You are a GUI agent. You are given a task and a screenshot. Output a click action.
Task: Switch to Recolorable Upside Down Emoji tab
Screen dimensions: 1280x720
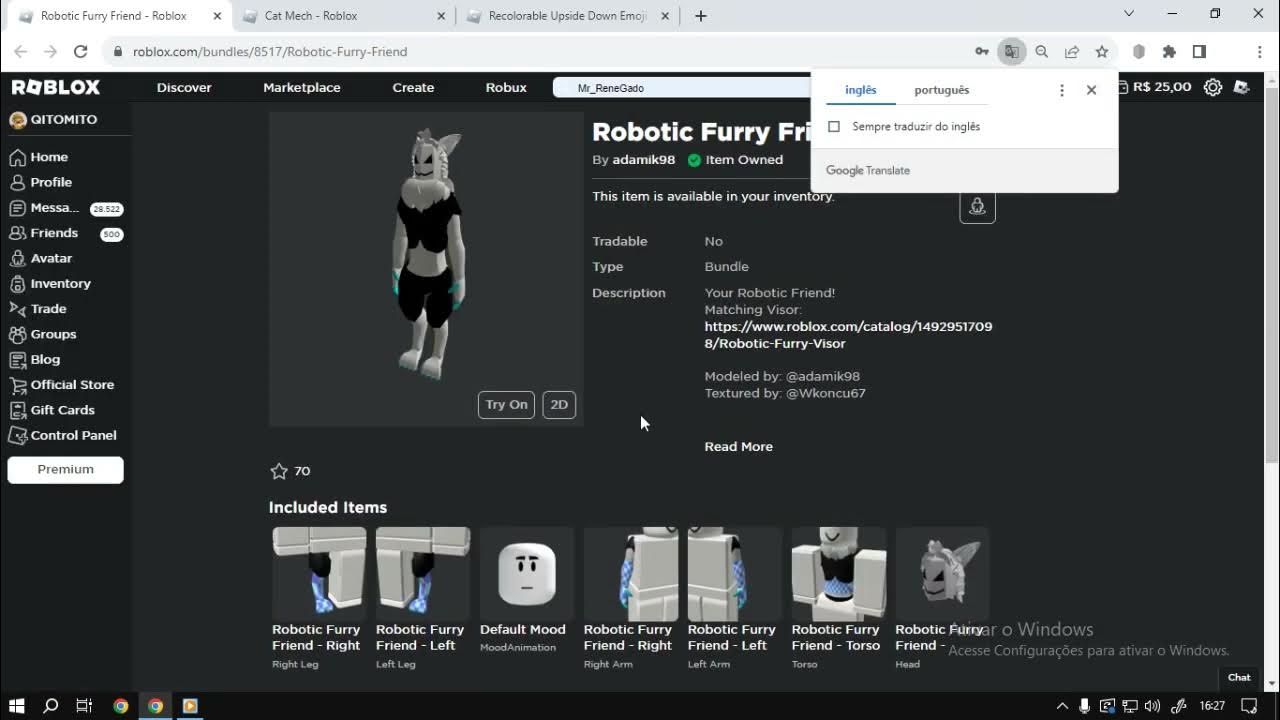coord(569,16)
